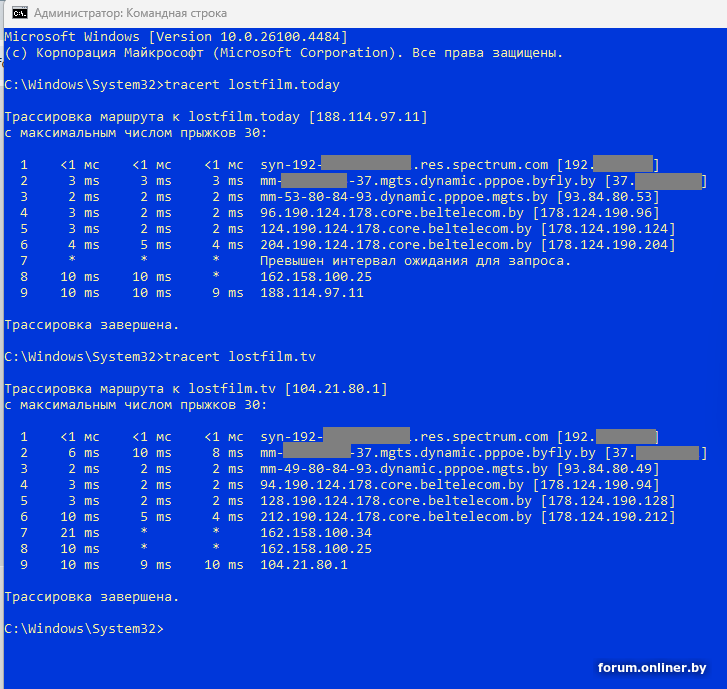Open the Command Prompt system menu icon

20,13
